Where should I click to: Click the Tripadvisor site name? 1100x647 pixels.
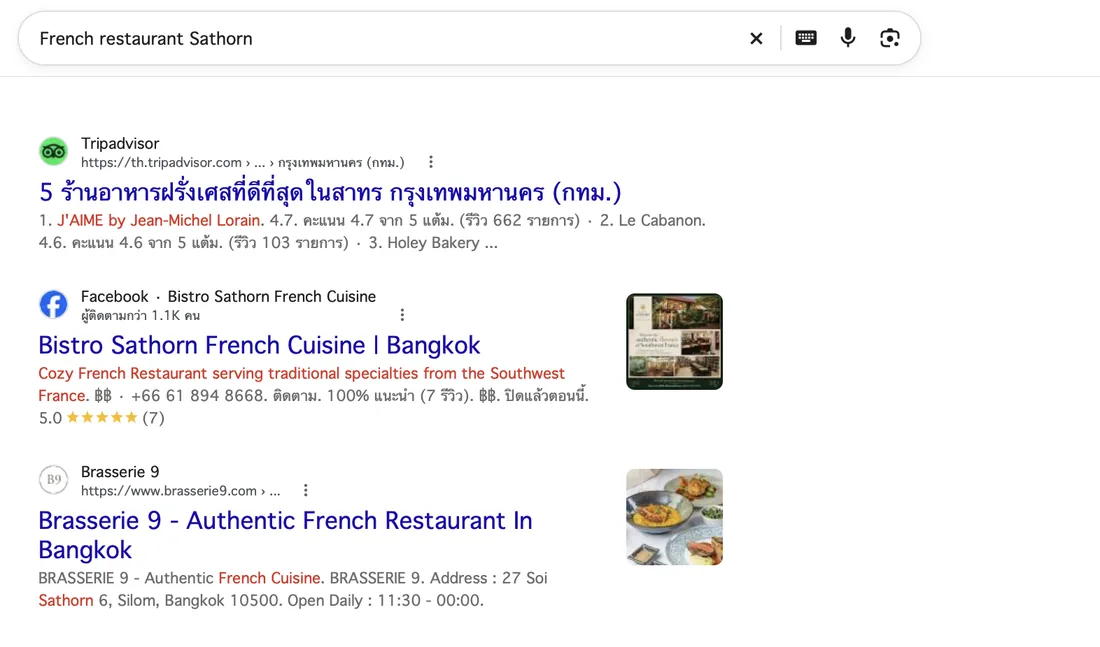(120, 143)
